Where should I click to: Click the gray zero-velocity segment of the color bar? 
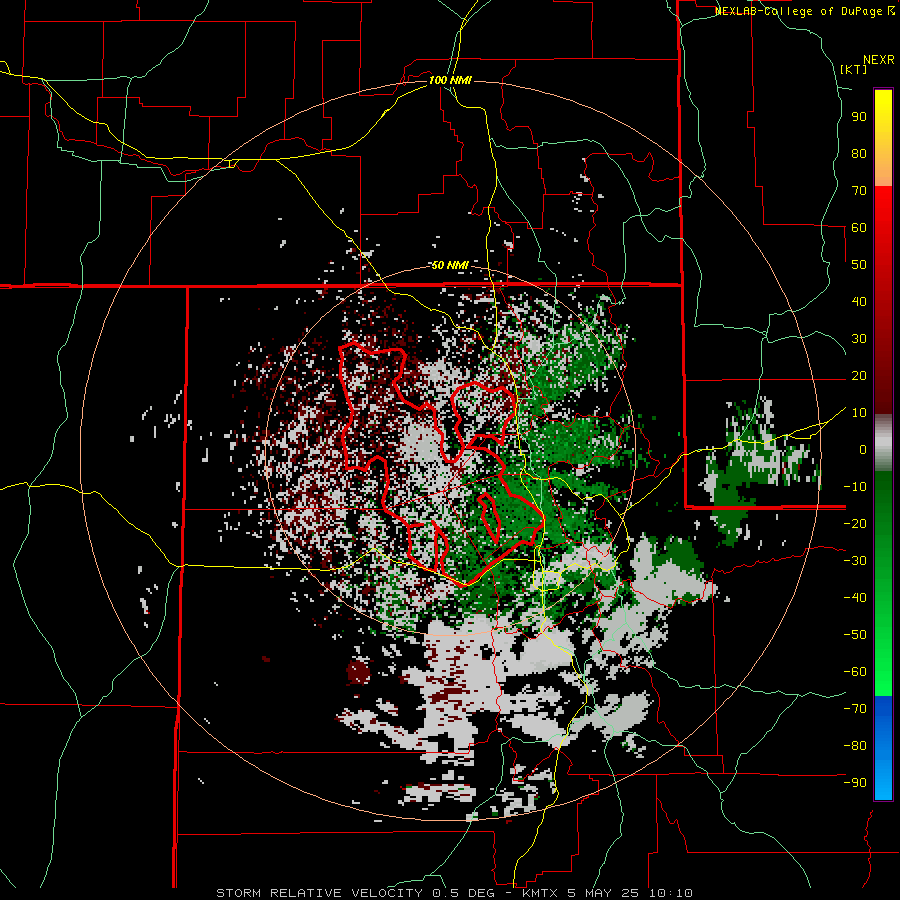pos(883,443)
